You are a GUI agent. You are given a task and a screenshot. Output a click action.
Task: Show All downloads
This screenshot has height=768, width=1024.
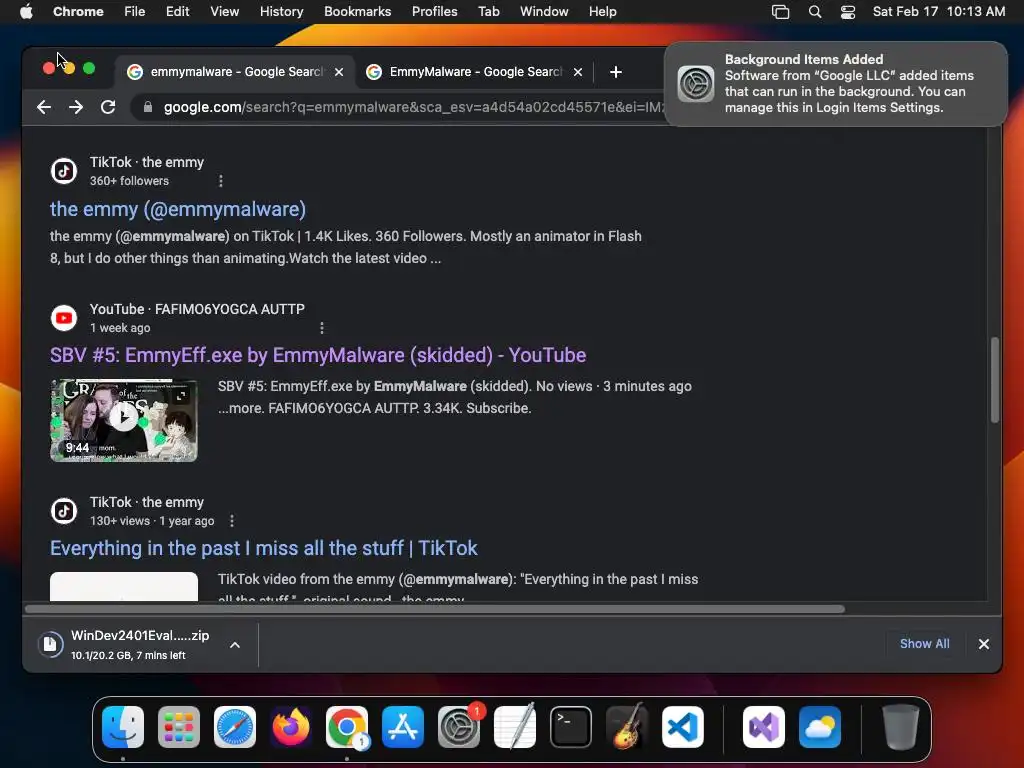pos(924,644)
